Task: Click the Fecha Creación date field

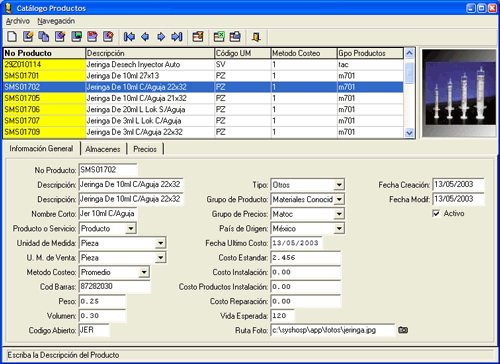Action: pyautogui.click(x=458, y=185)
